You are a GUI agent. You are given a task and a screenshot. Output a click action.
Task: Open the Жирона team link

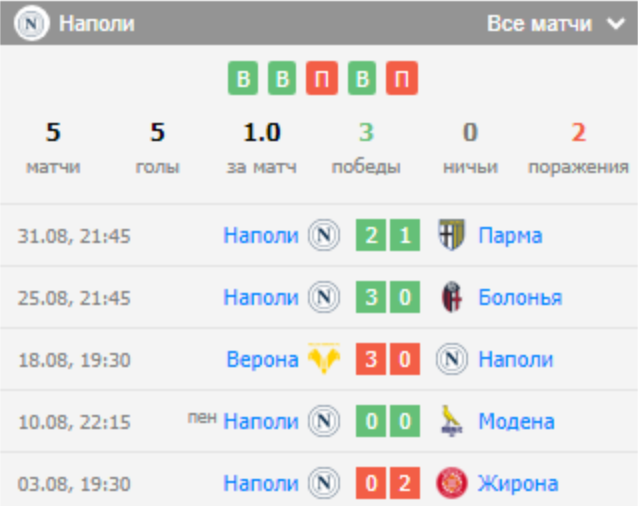pyautogui.click(x=518, y=484)
